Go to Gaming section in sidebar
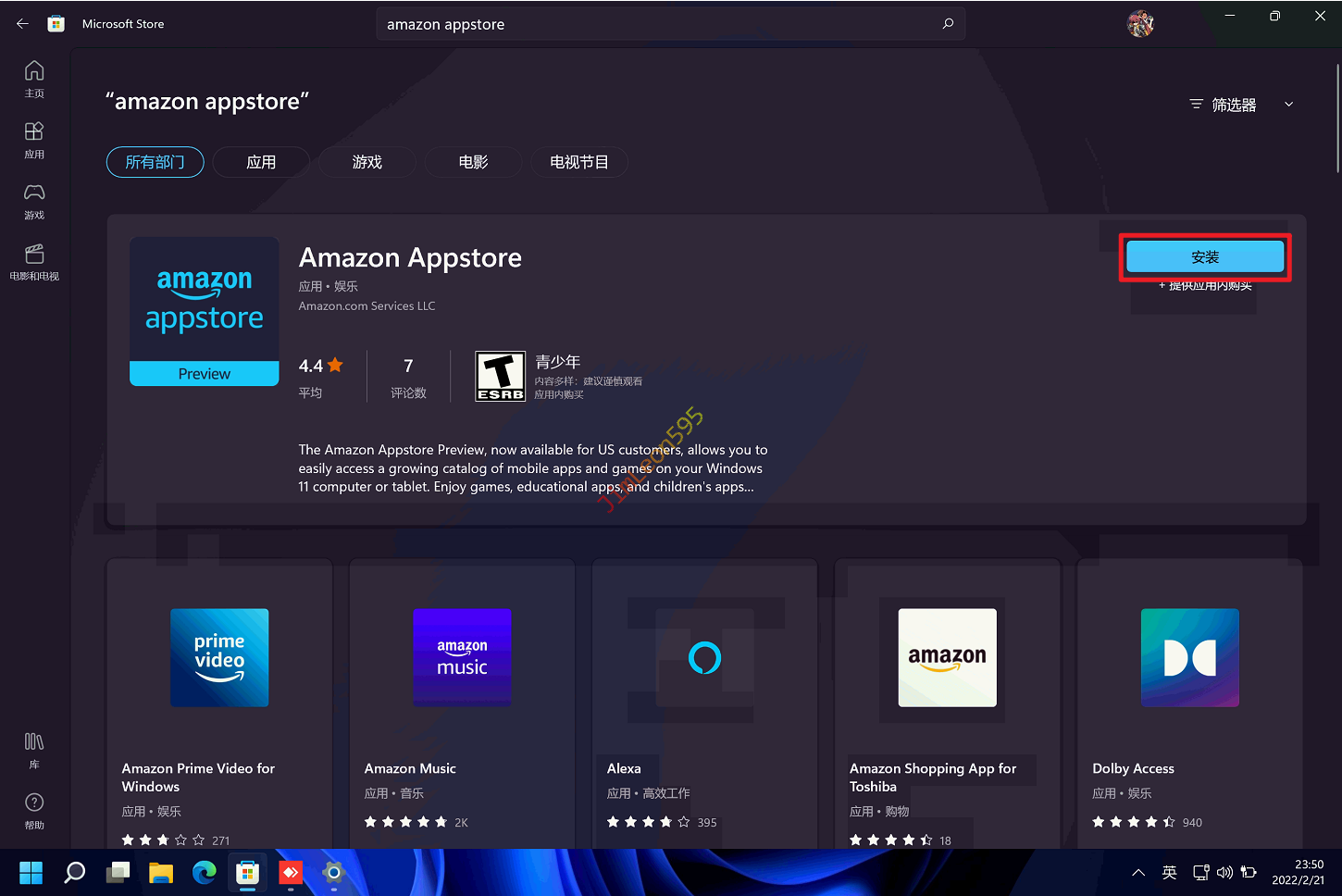Viewport: 1342px width, 896px height. (x=34, y=200)
